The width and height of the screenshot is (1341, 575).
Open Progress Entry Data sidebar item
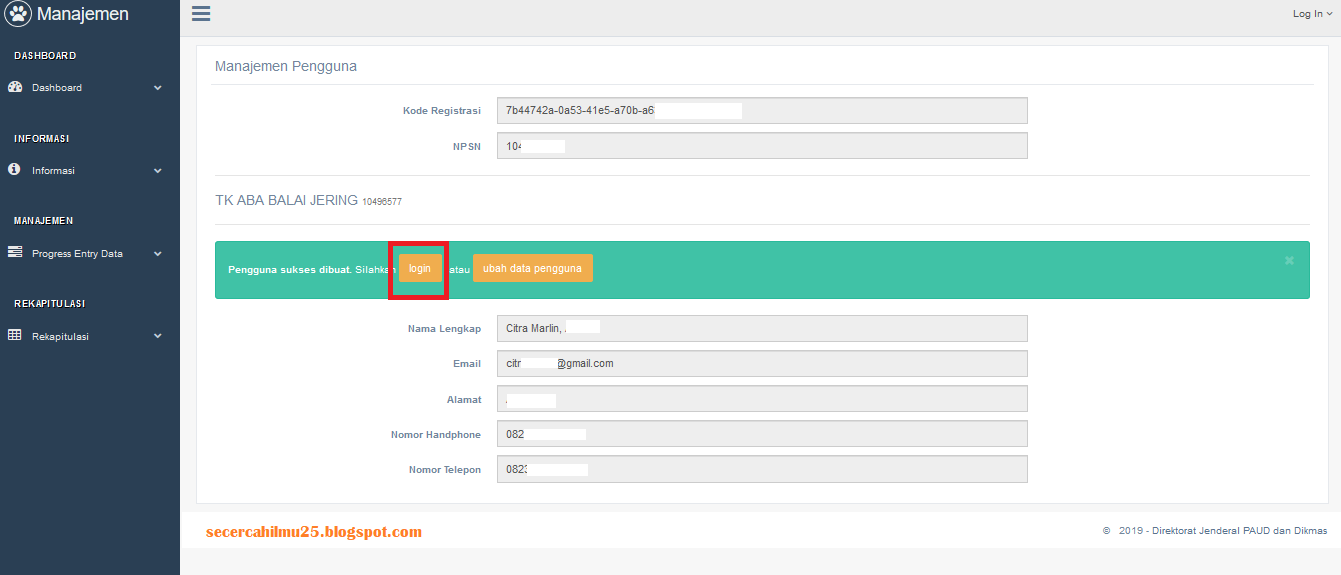coord(90,254)
